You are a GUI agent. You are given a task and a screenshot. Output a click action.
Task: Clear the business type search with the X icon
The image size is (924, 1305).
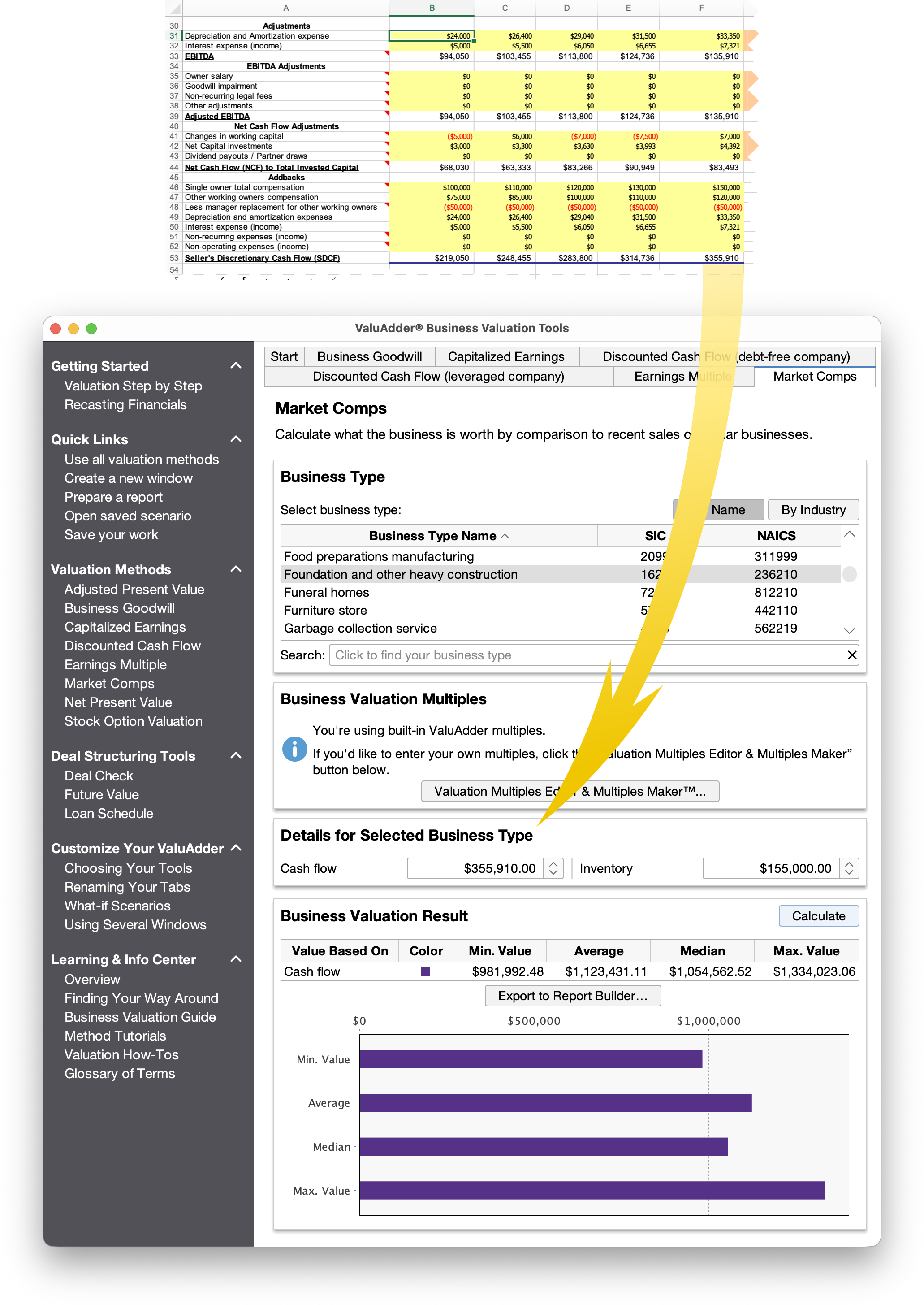click(852, 655)
